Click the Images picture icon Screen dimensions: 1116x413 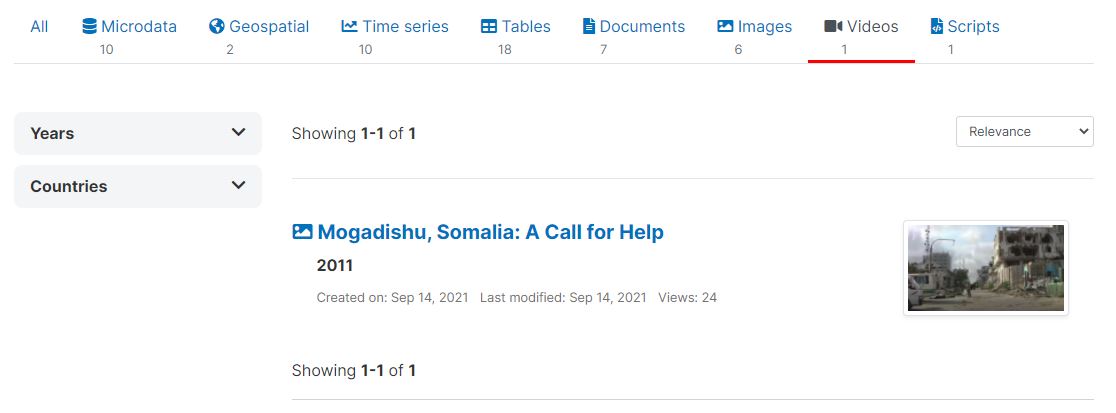click(x=725, y=26)
